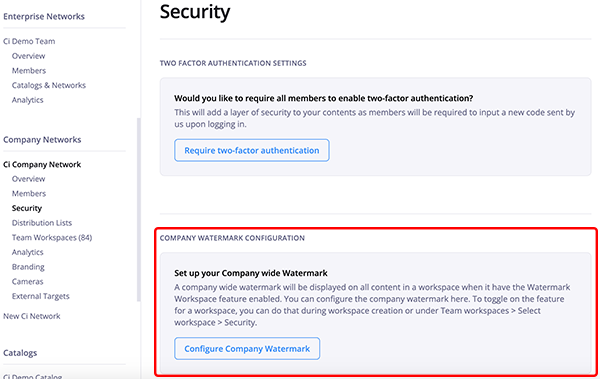Click Configure Company Watermark button
Image resolution: width=600 pixels, height=379 pixels.
[247, 348]
